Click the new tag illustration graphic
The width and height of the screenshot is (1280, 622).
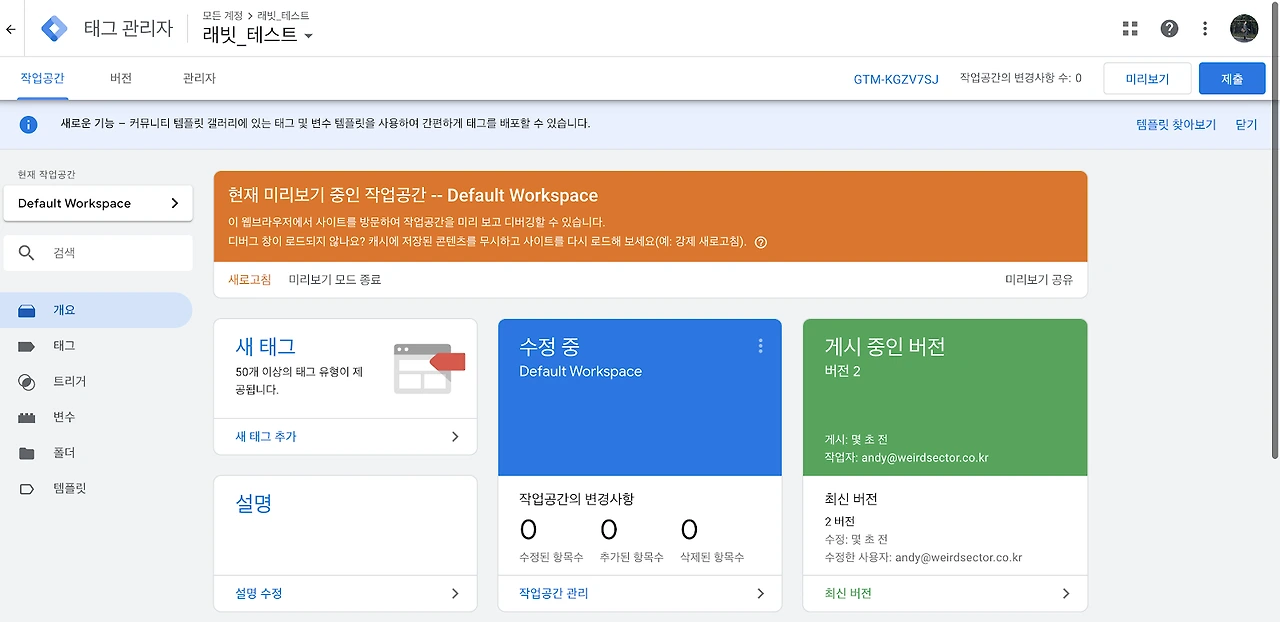click(x=430, y=367)
